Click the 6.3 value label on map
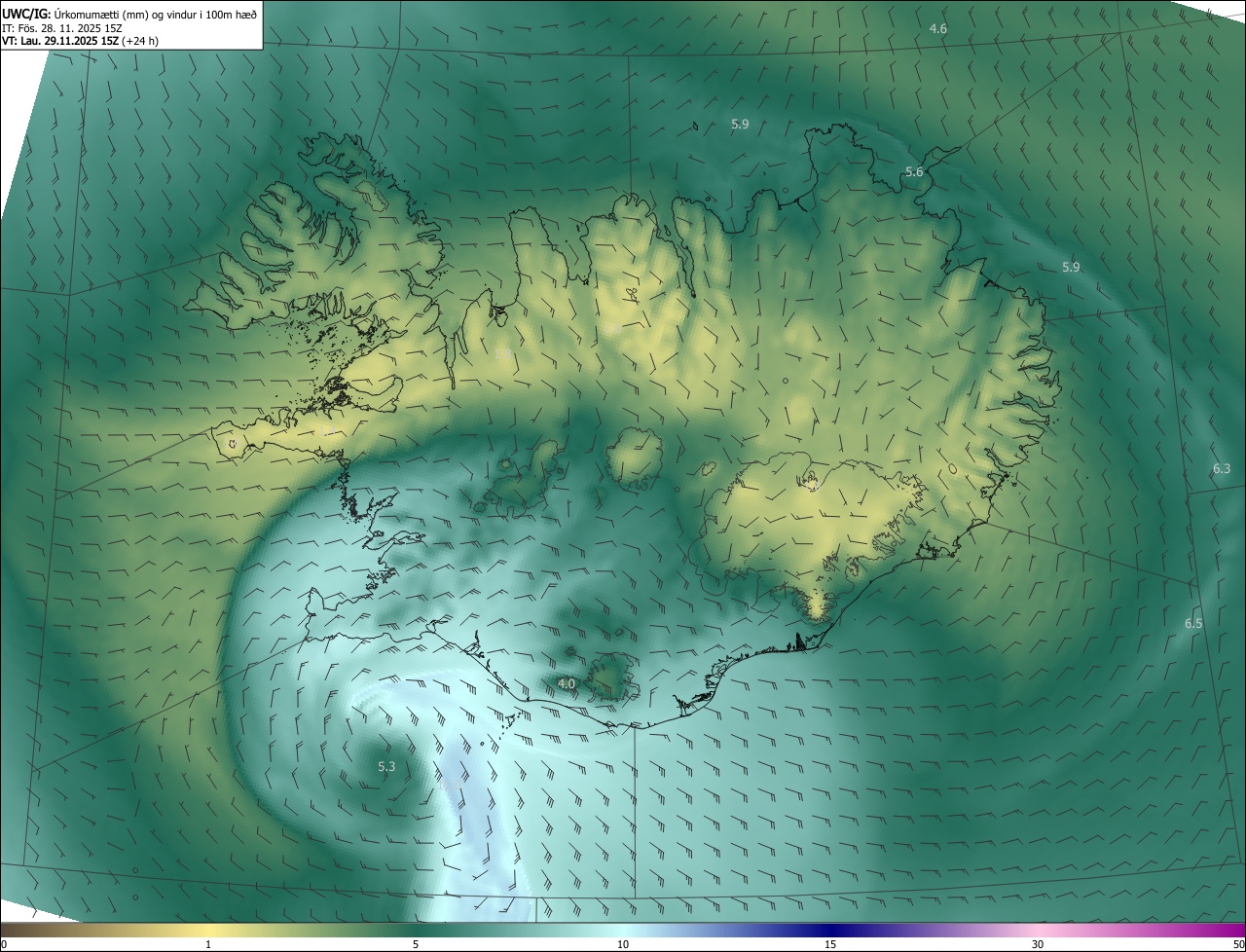The height and width of the screenshot is (952, 1246). tap(1221, 469)
